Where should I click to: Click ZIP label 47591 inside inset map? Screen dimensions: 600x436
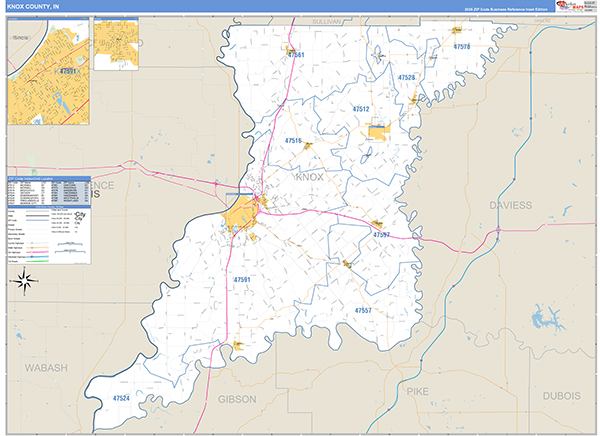(x=68, y=71)
